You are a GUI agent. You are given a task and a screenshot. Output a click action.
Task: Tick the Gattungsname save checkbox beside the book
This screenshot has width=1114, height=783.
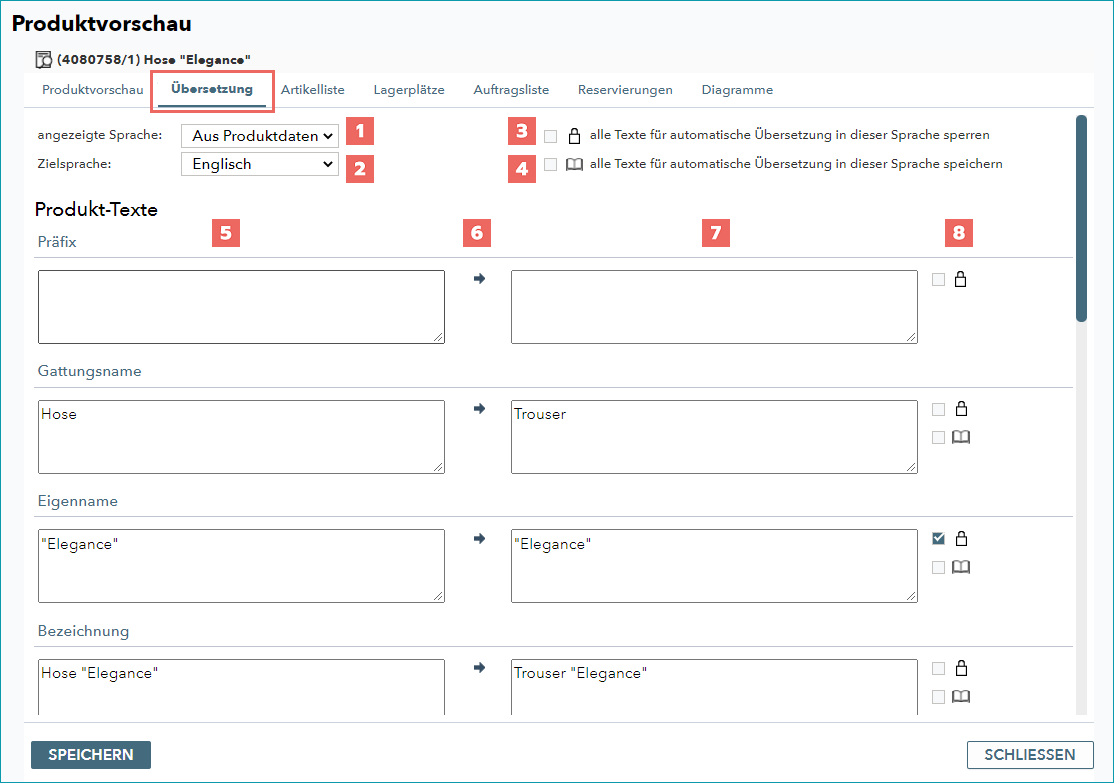tap(939, 438)
